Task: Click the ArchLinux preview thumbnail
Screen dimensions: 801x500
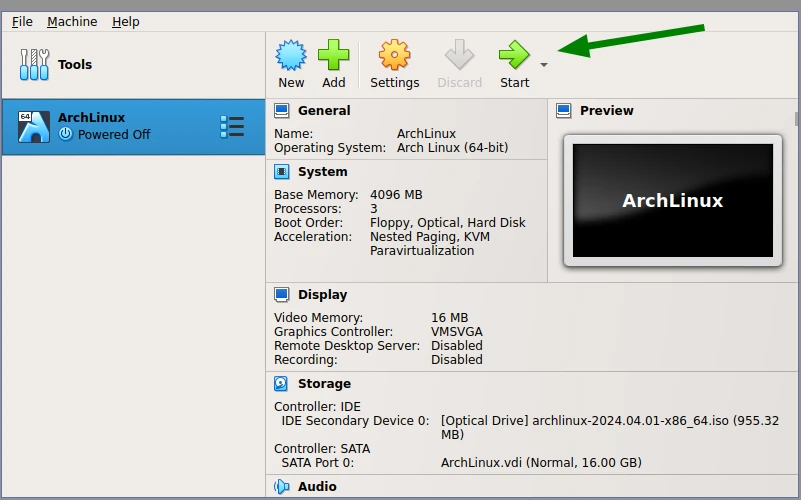Action: pyautogui.click(x=672, y=200)
